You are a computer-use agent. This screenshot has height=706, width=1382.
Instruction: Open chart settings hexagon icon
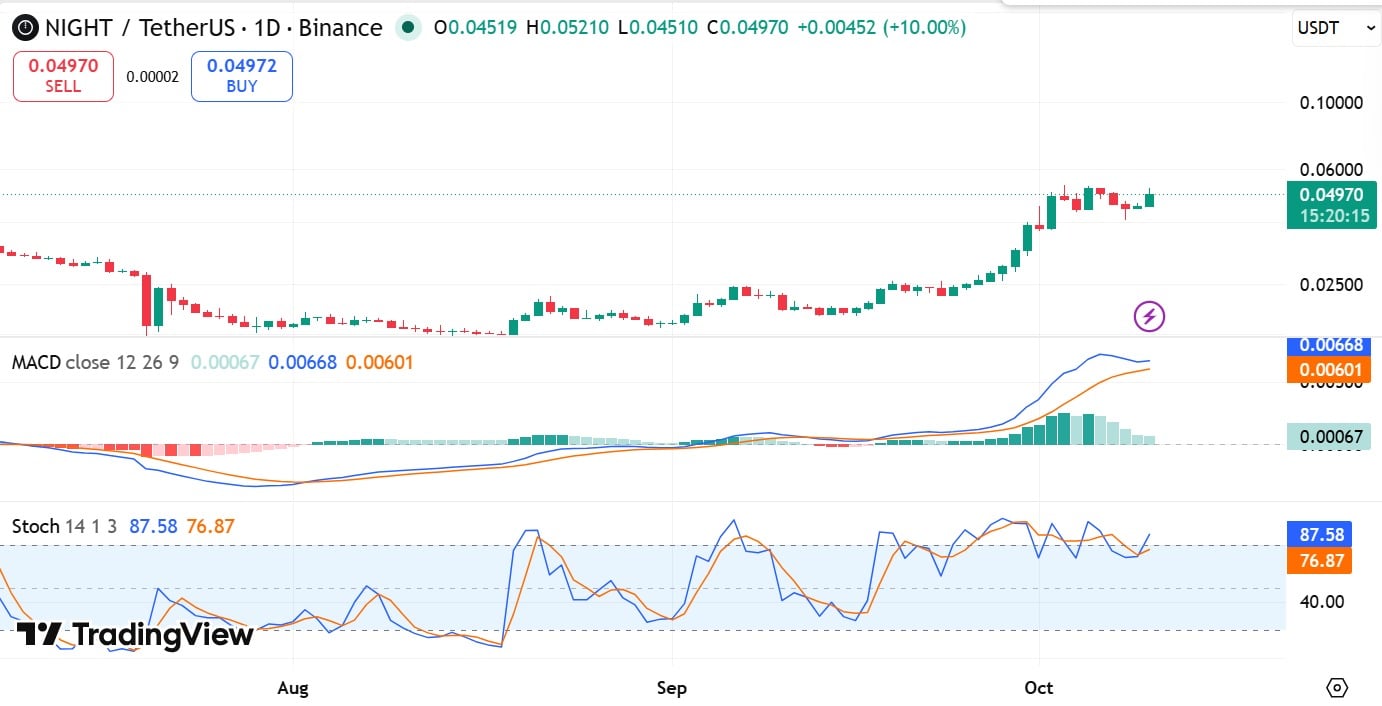1337,688
